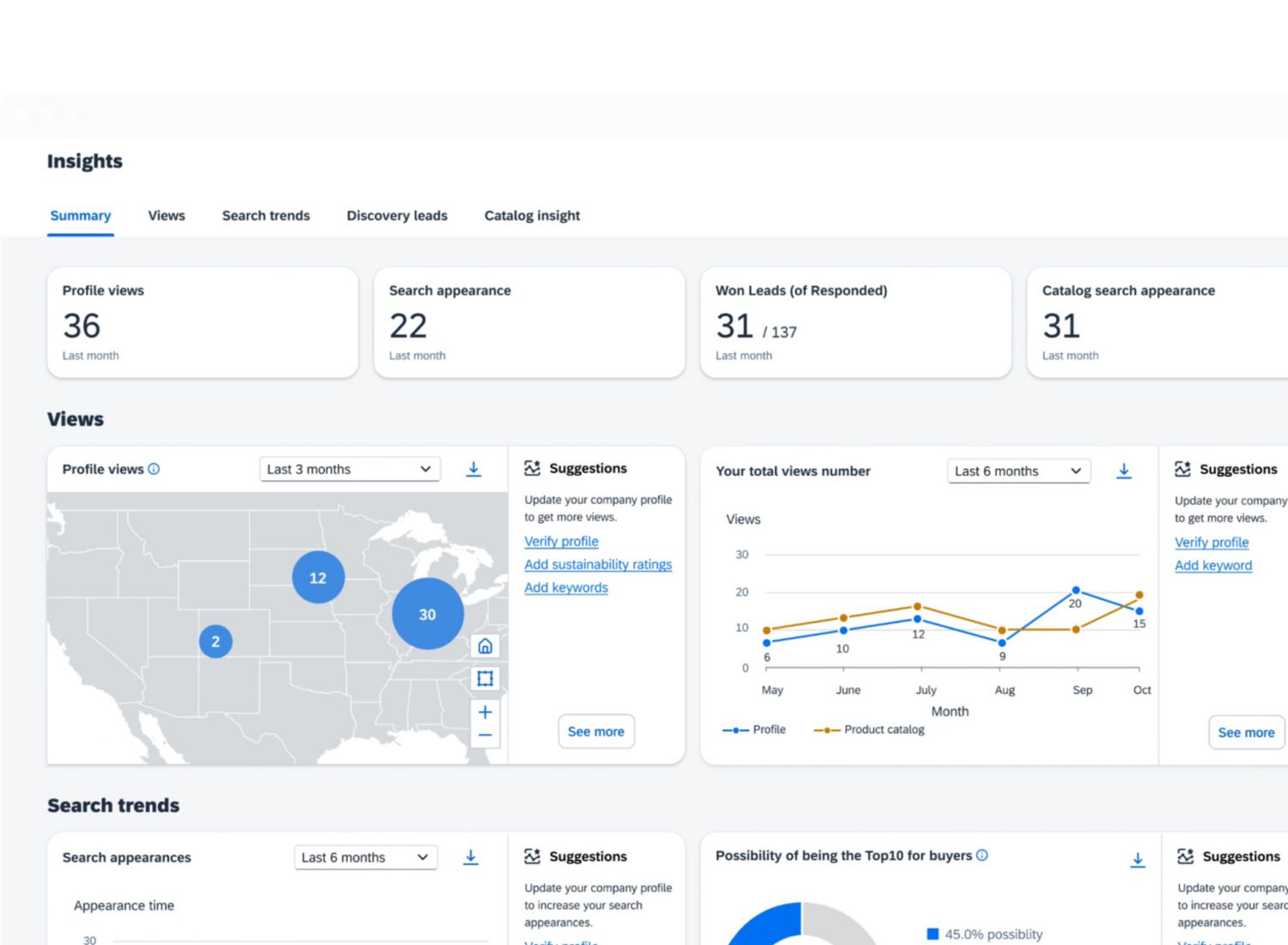1288x945 pixels.
Task: Download the Profile views map data
Action: coord(473,469)
